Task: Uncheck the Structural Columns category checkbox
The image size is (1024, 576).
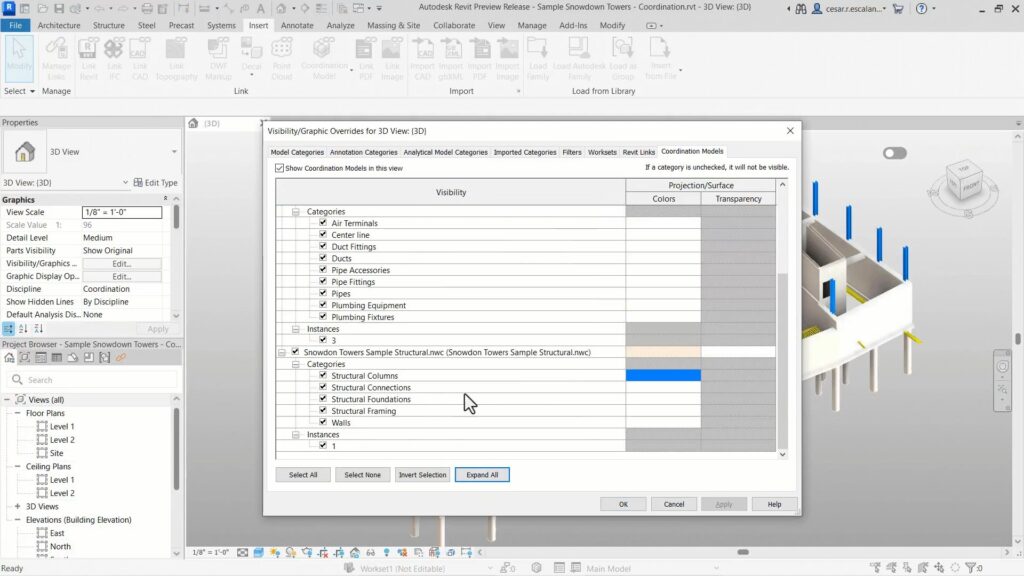Action: [x=323, y=376]
